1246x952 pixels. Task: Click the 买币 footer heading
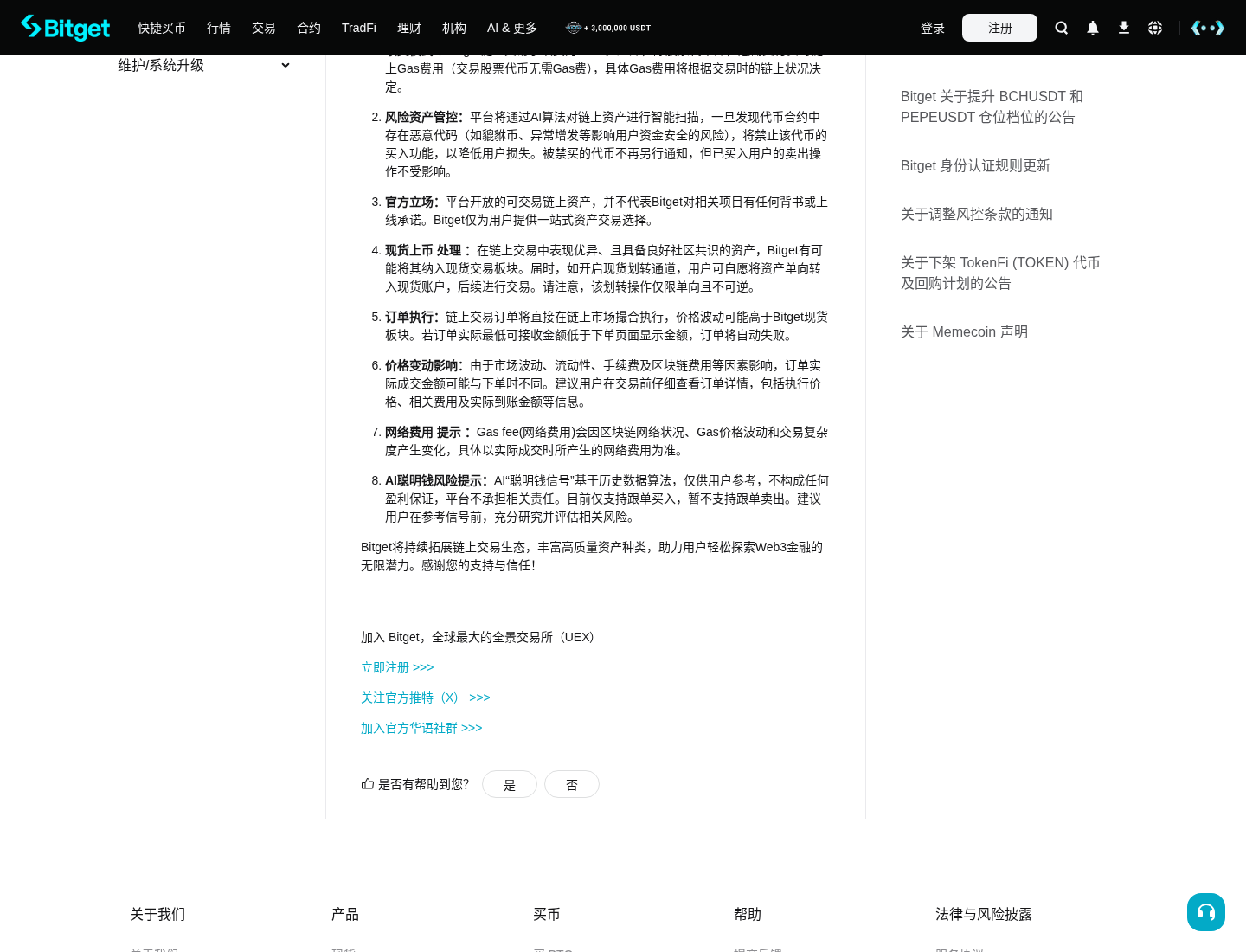tap(547, 914)
